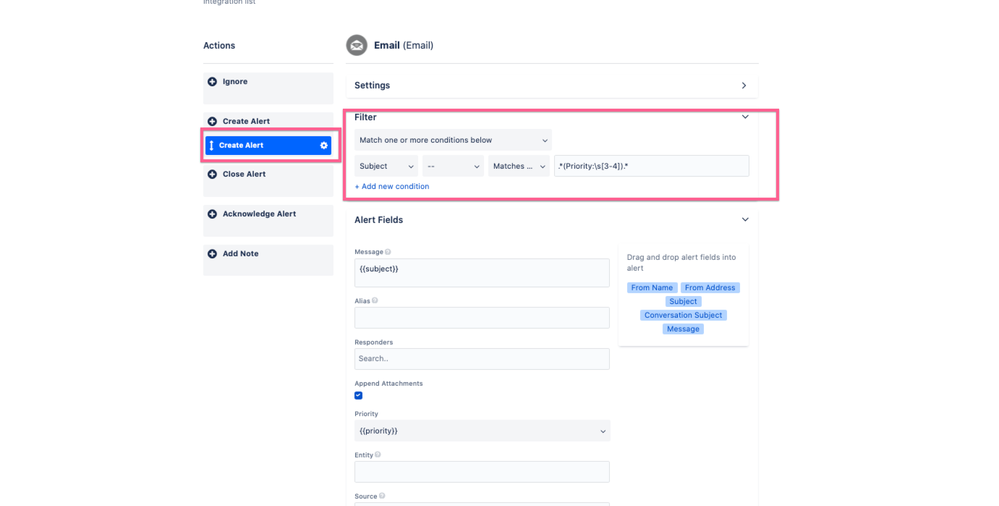Click Add new condition link

392,186
